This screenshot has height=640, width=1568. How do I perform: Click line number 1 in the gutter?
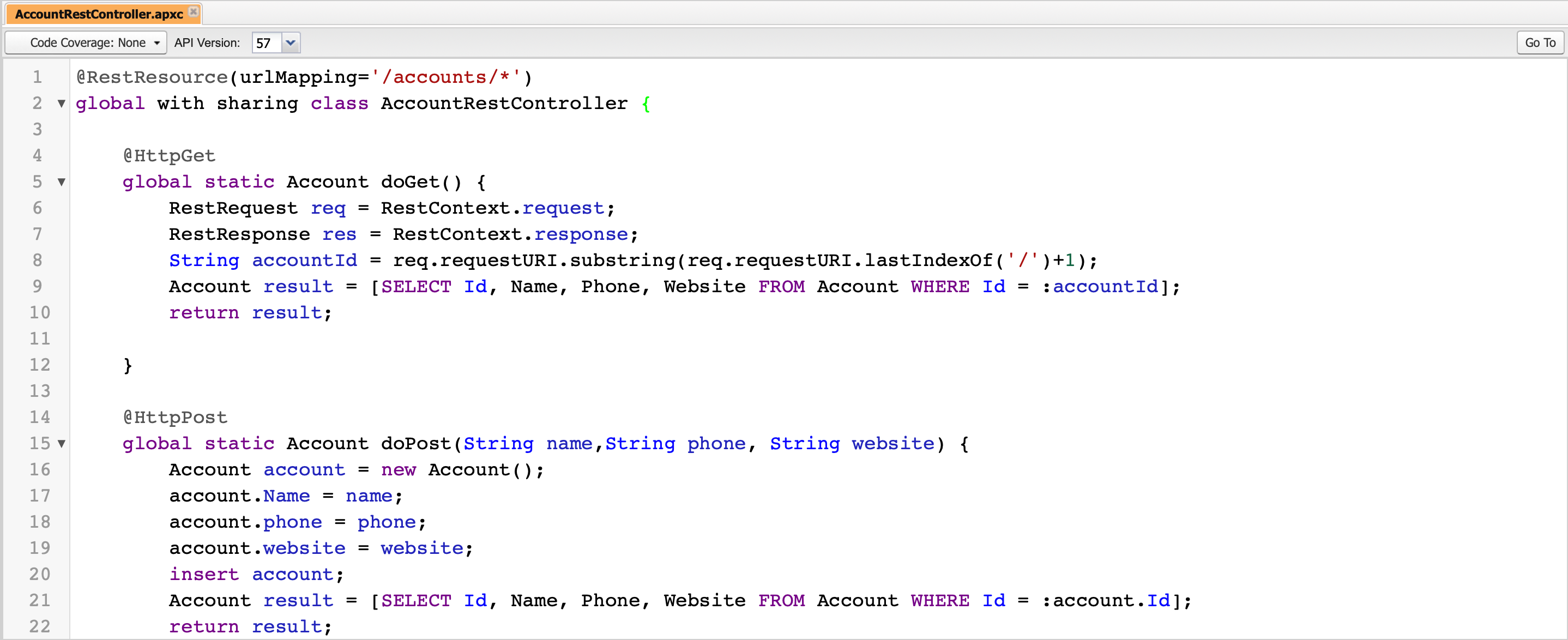pyautogui.click(x=37, y=77)
